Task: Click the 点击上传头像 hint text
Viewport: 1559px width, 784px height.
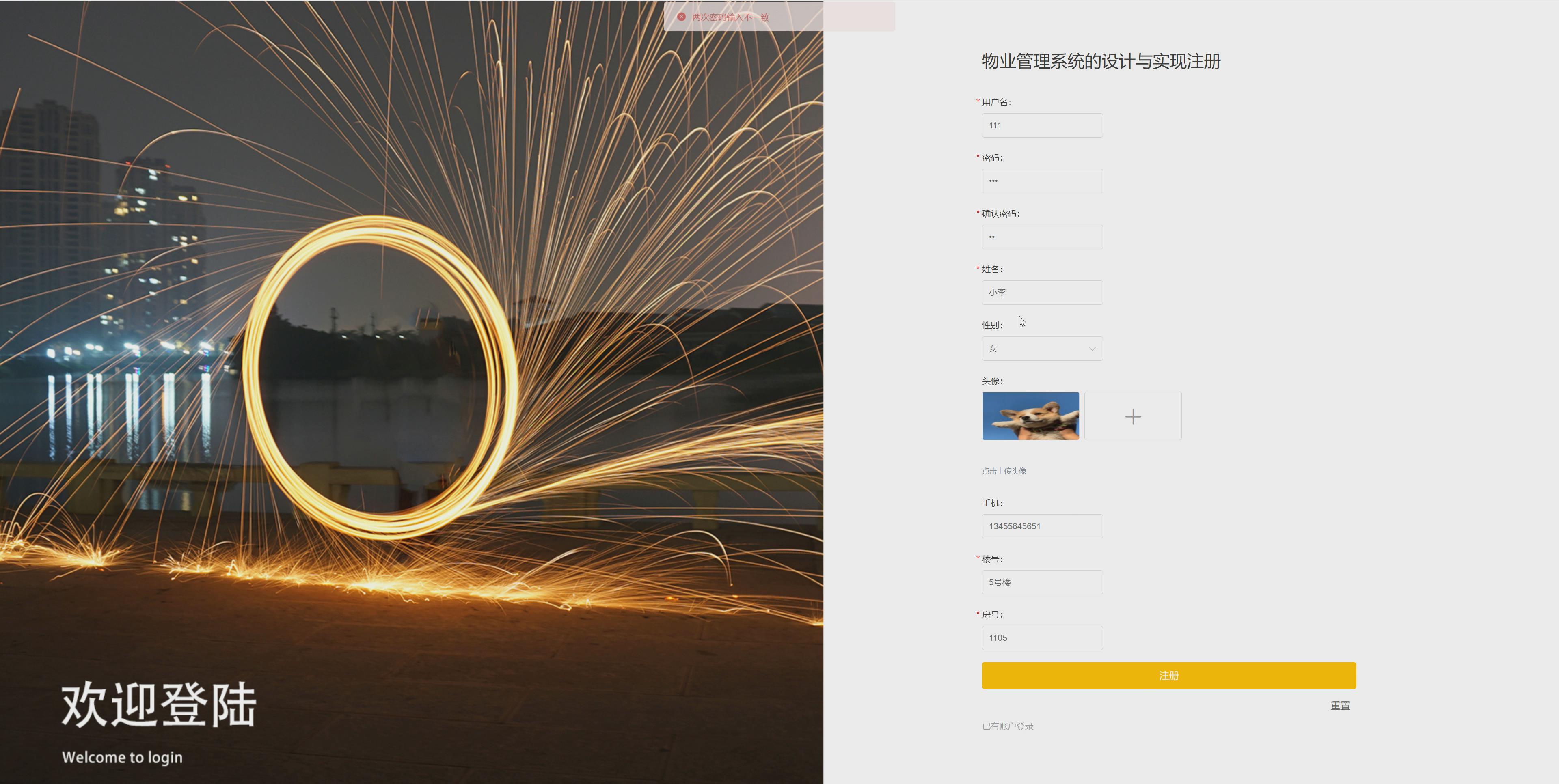Action: pos(1004,471)
